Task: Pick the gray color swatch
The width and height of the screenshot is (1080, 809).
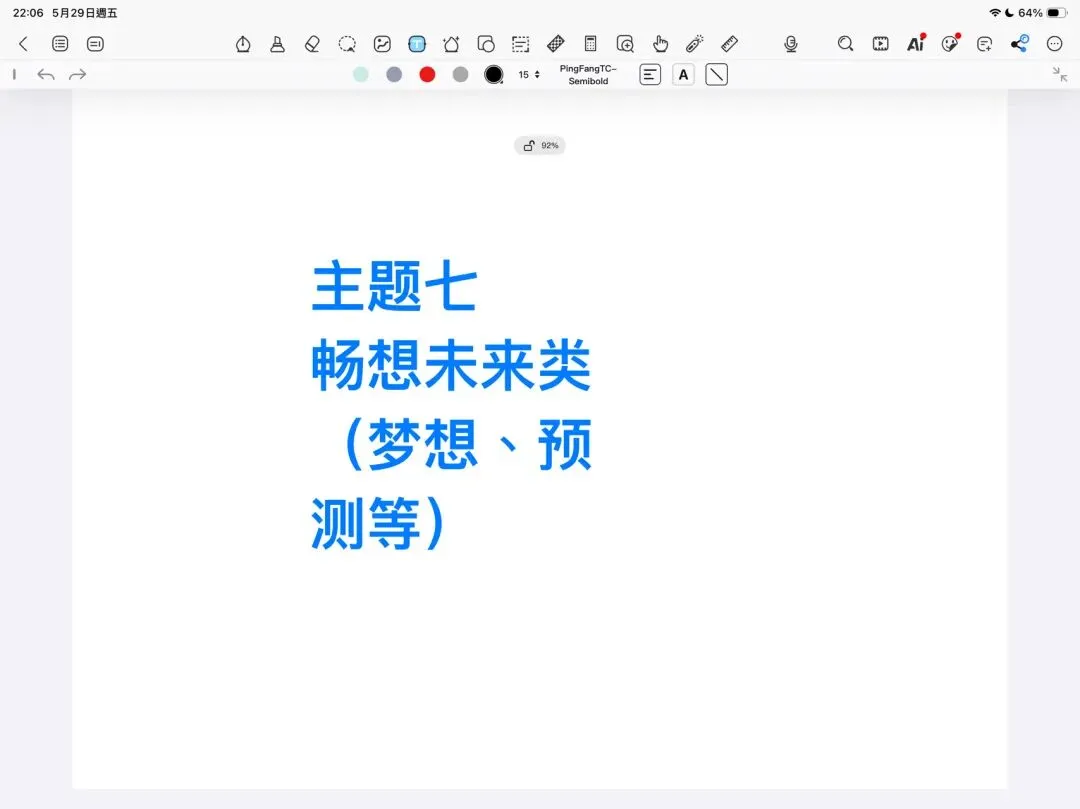Action: (x=460, y=74)
